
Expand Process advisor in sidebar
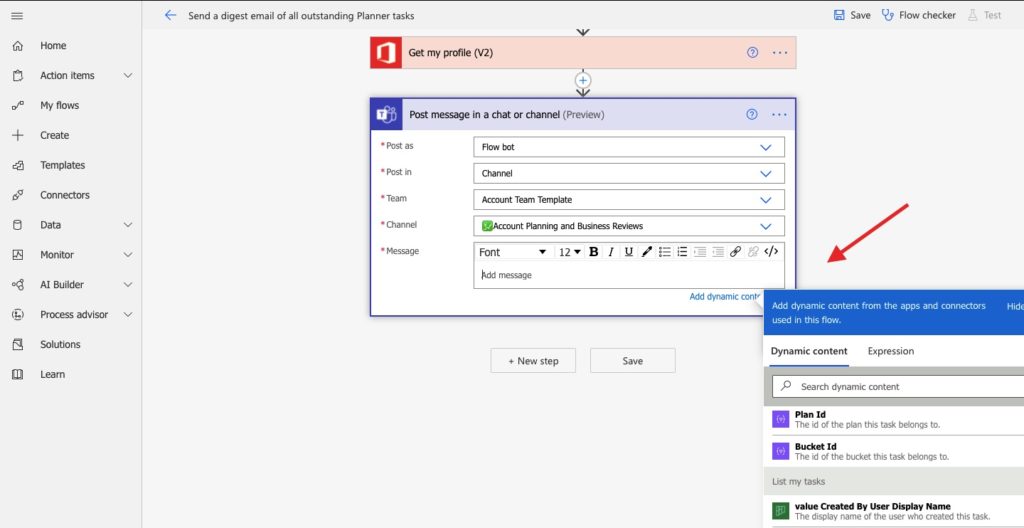(128, 314)
